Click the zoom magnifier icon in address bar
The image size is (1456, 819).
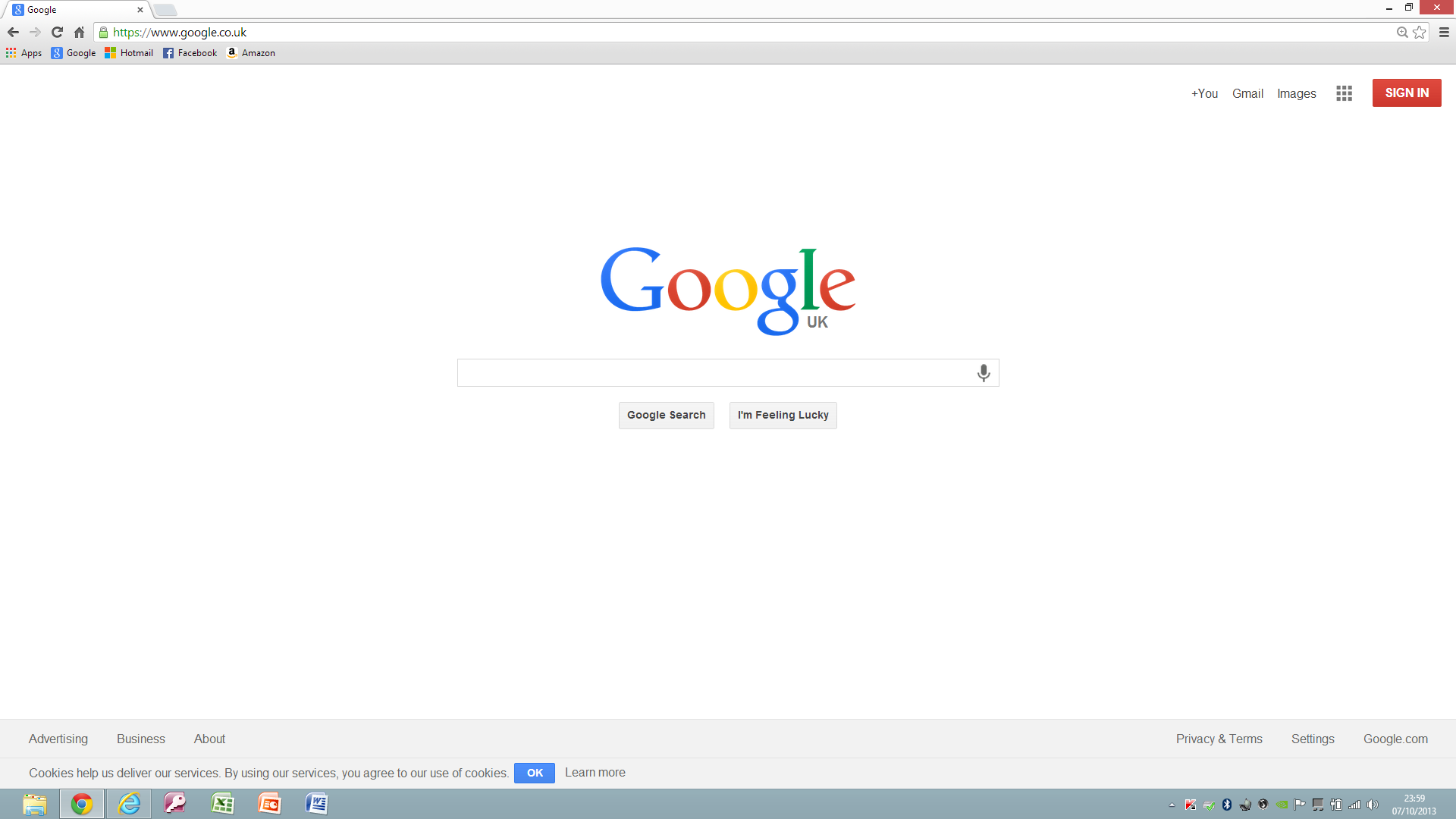(x=1402, y=32)
